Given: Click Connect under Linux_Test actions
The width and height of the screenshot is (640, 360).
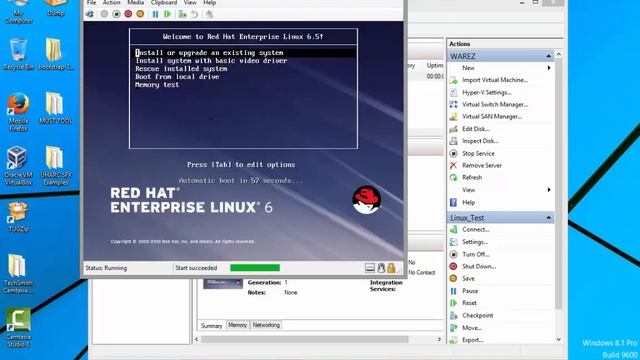Looking at the screenshot, I should tap(476, 230).
